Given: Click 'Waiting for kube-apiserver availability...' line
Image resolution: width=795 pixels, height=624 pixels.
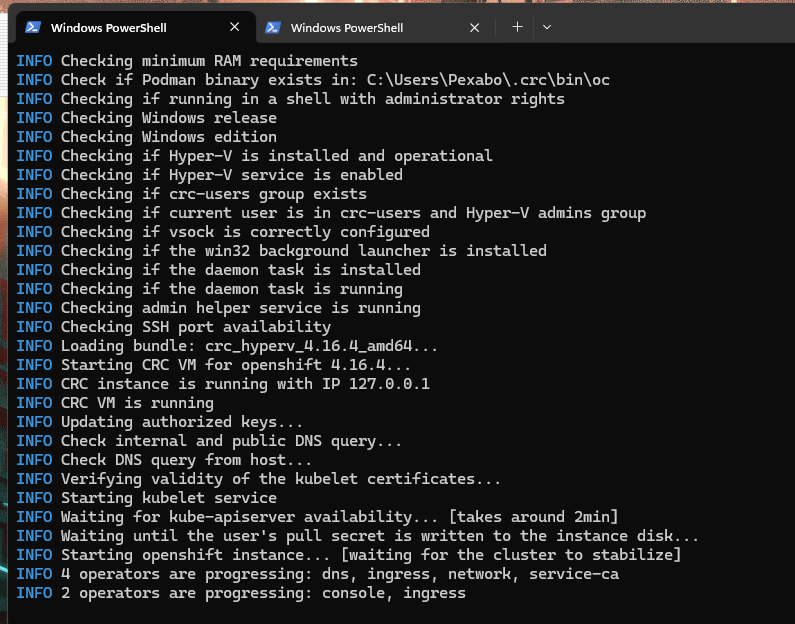Looking at the screenshot, I should tap(317, 517).
